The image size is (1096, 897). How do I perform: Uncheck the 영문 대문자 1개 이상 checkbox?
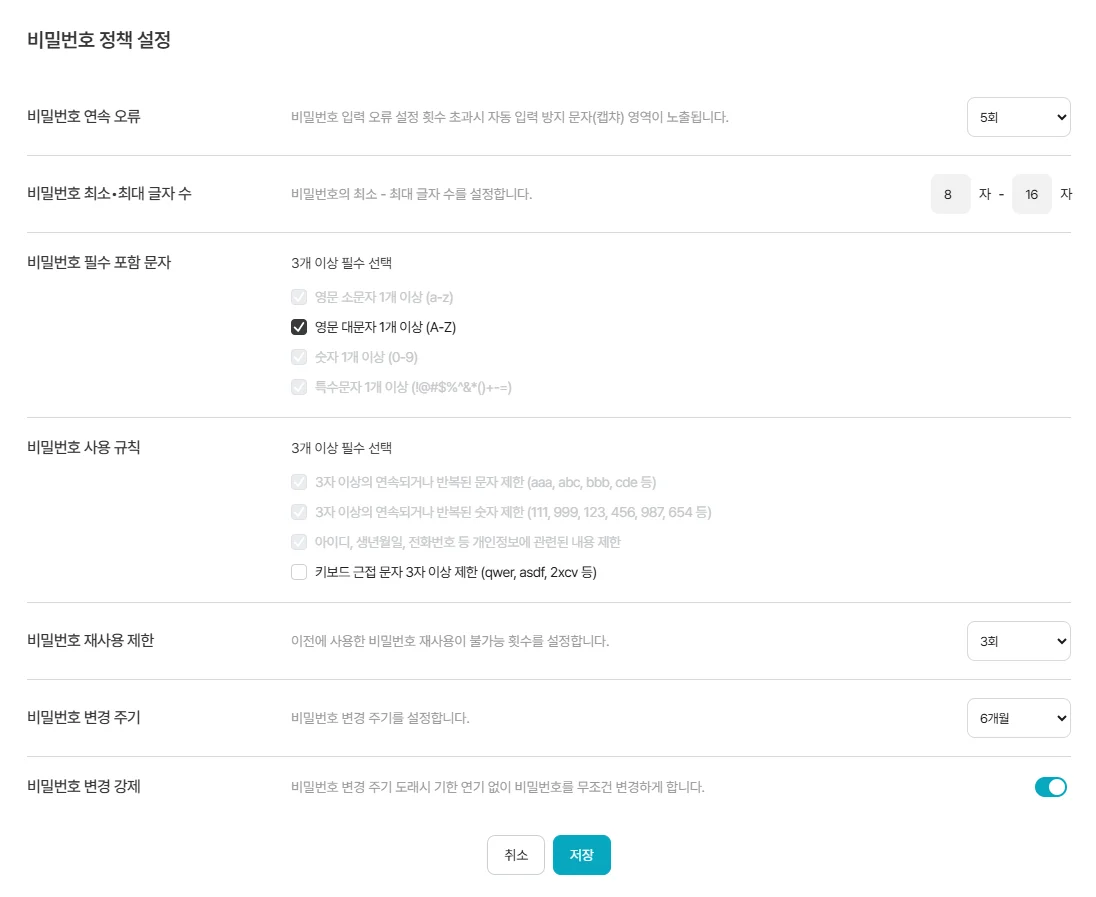coord(299,327)
